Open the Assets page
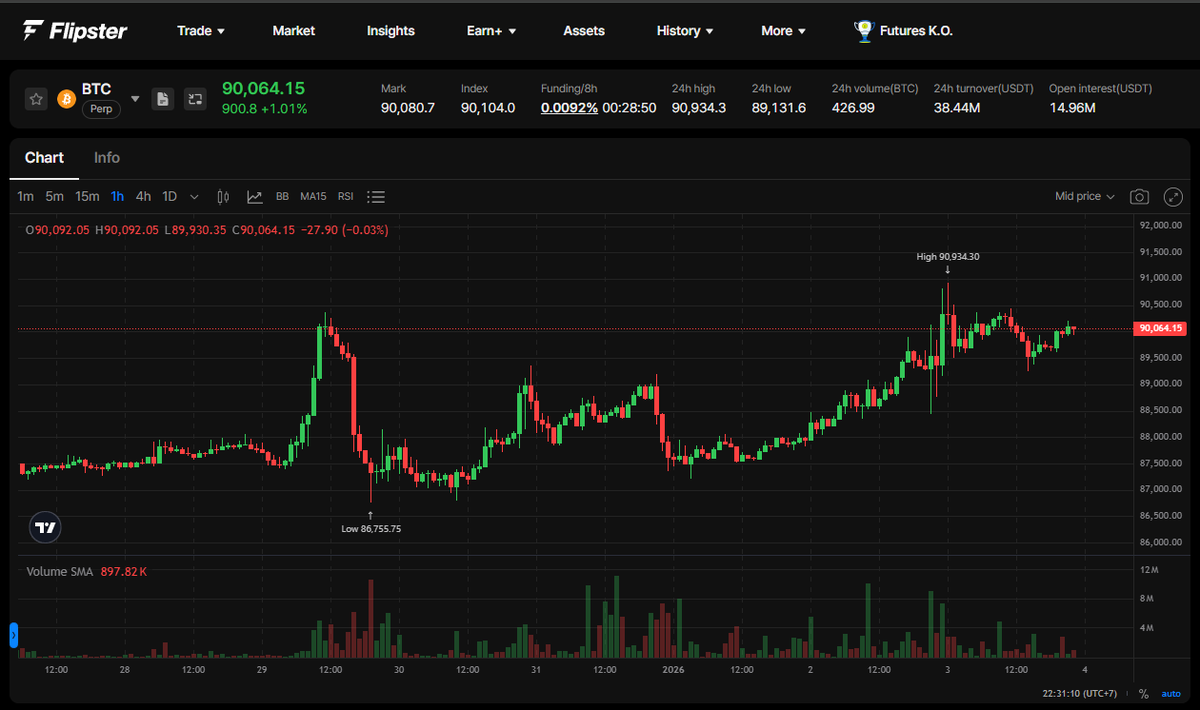The height and width of the screenshot is (710, 1200). pyautogui.click(x=584, y=31)
